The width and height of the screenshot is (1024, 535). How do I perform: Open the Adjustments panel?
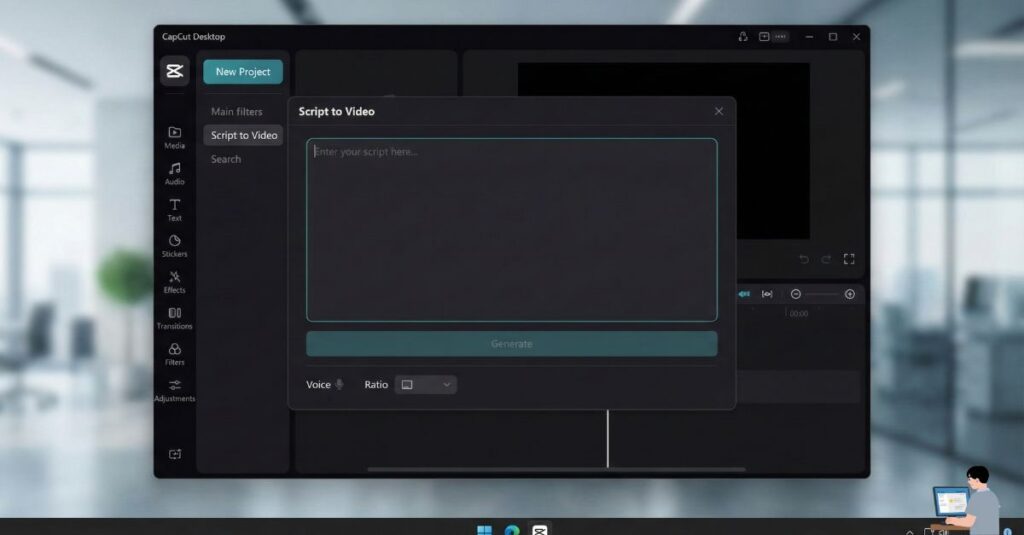point(174,390)
